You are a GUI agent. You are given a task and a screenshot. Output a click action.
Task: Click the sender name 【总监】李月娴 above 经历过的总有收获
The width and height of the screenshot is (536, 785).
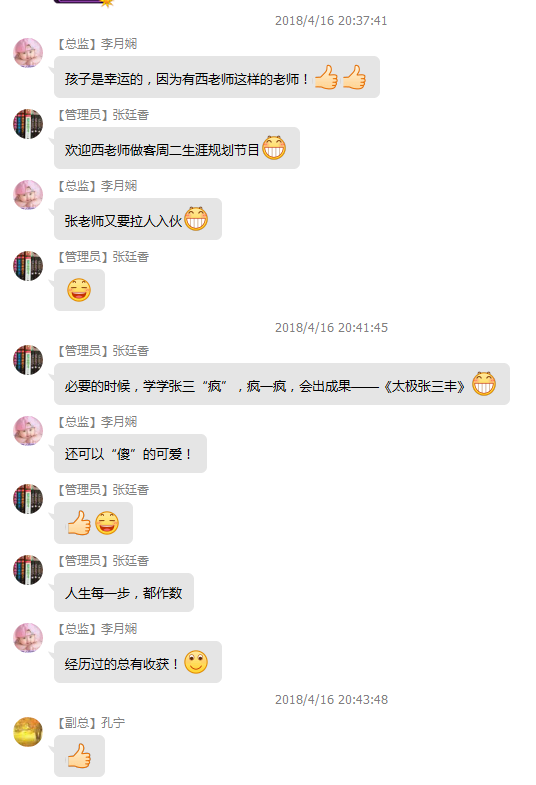(x=98, y=629)
